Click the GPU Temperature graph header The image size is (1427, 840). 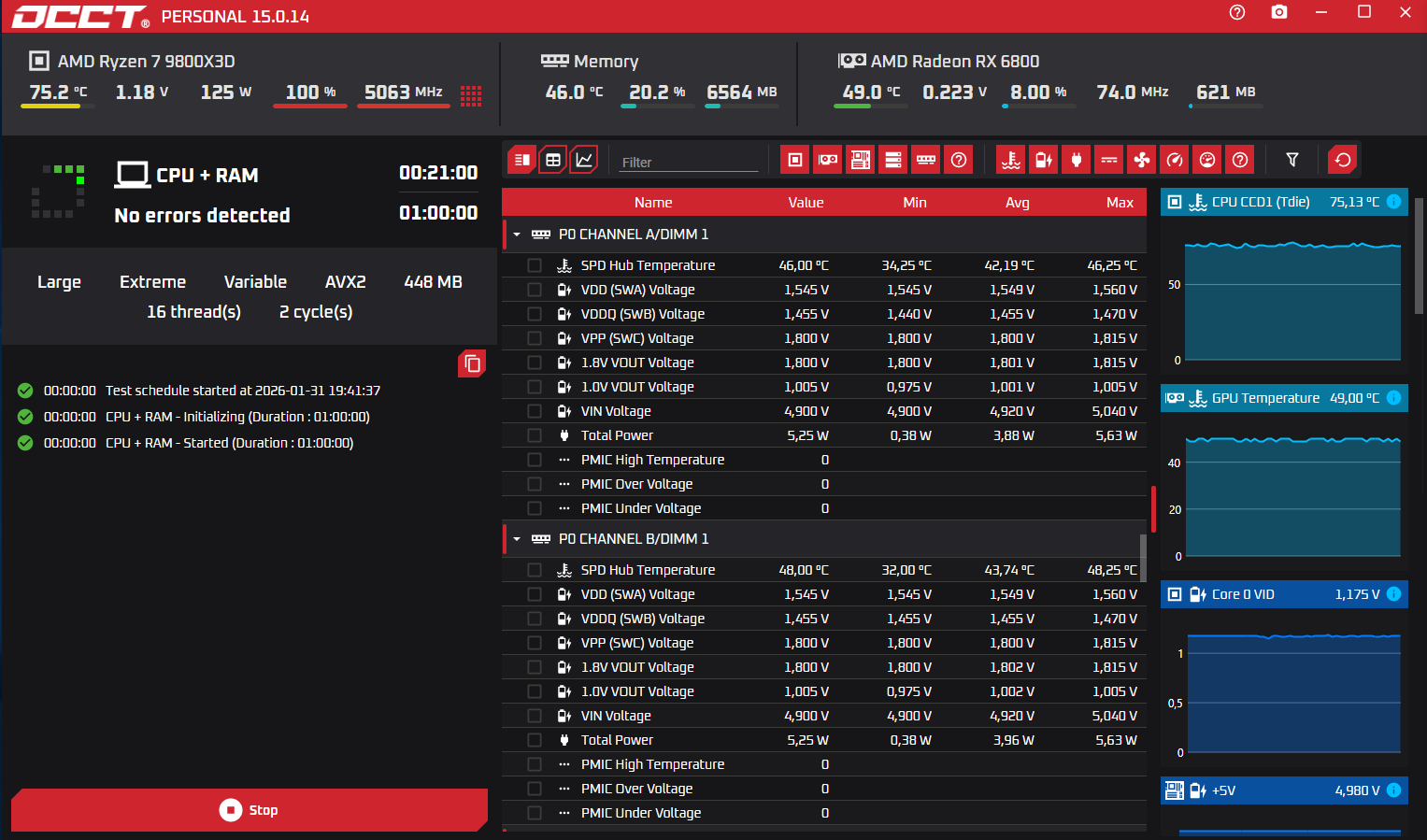point(1284,398)
